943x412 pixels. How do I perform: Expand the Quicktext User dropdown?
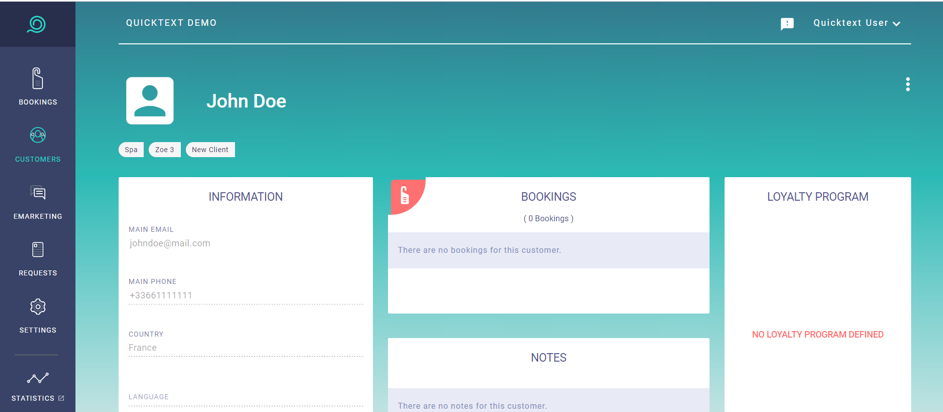click(x=857, y=23)
